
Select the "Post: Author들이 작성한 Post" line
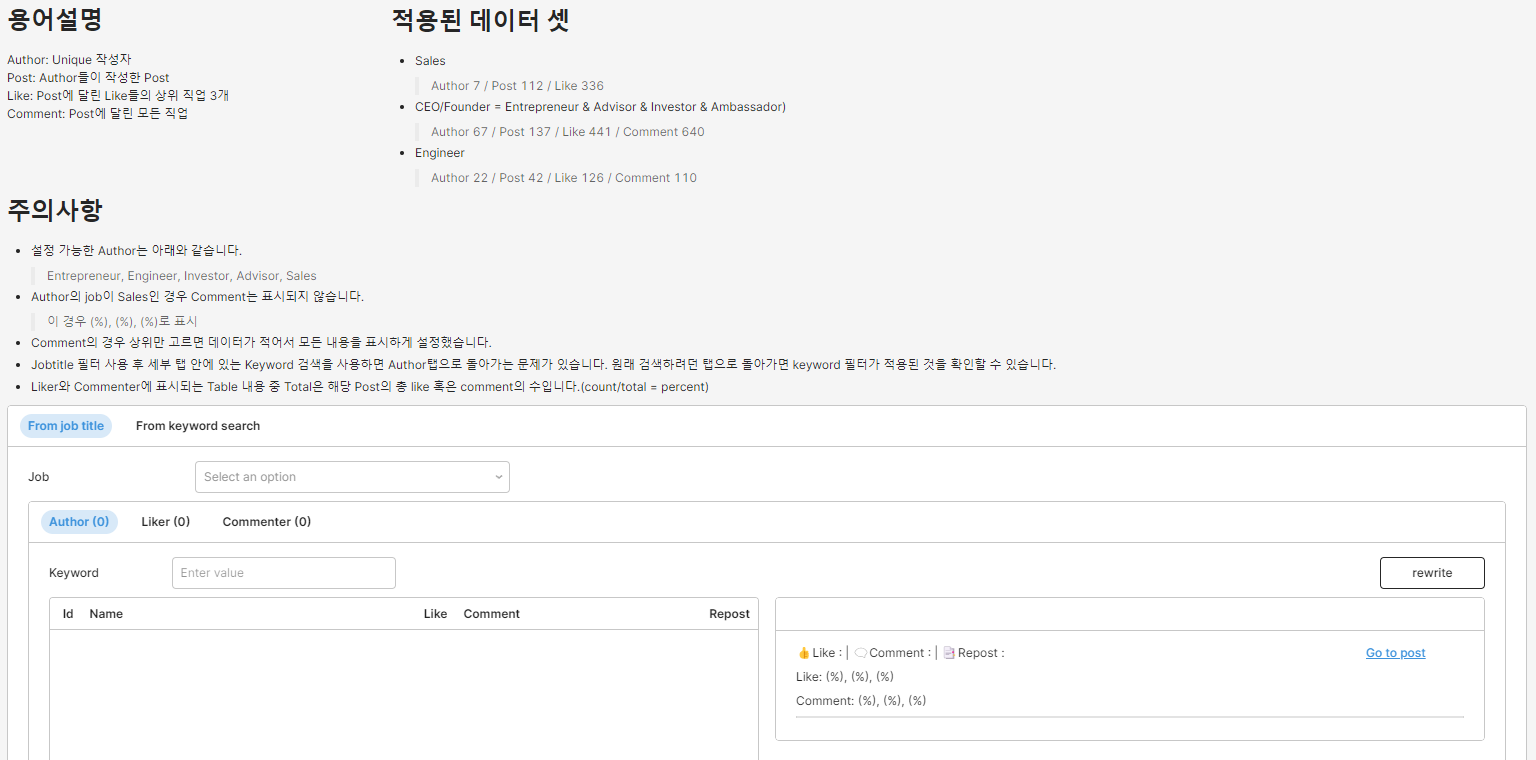(88, 78)
